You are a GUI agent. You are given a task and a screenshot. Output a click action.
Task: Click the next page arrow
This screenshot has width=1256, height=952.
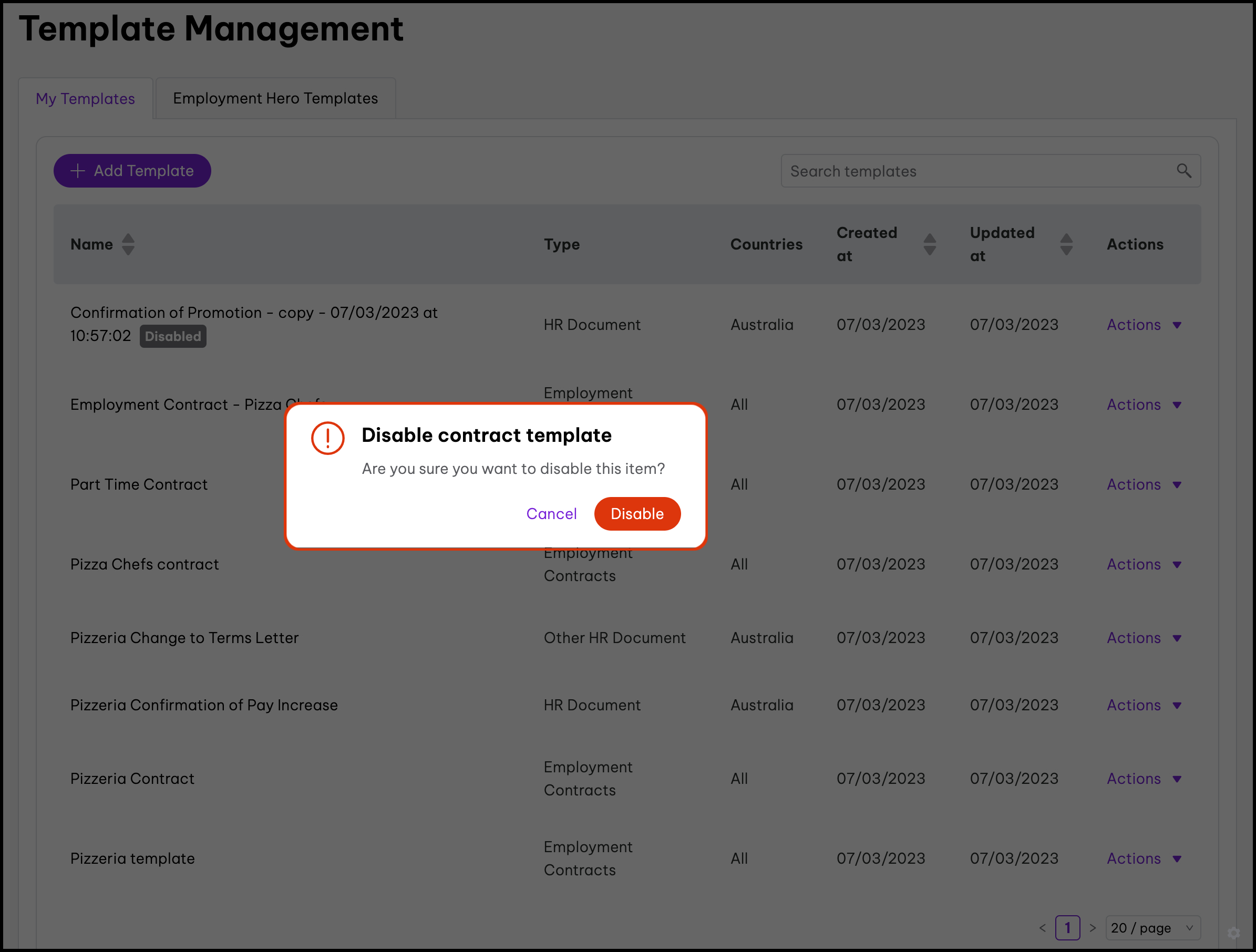pyautogui.click(x=1092, y=928)
